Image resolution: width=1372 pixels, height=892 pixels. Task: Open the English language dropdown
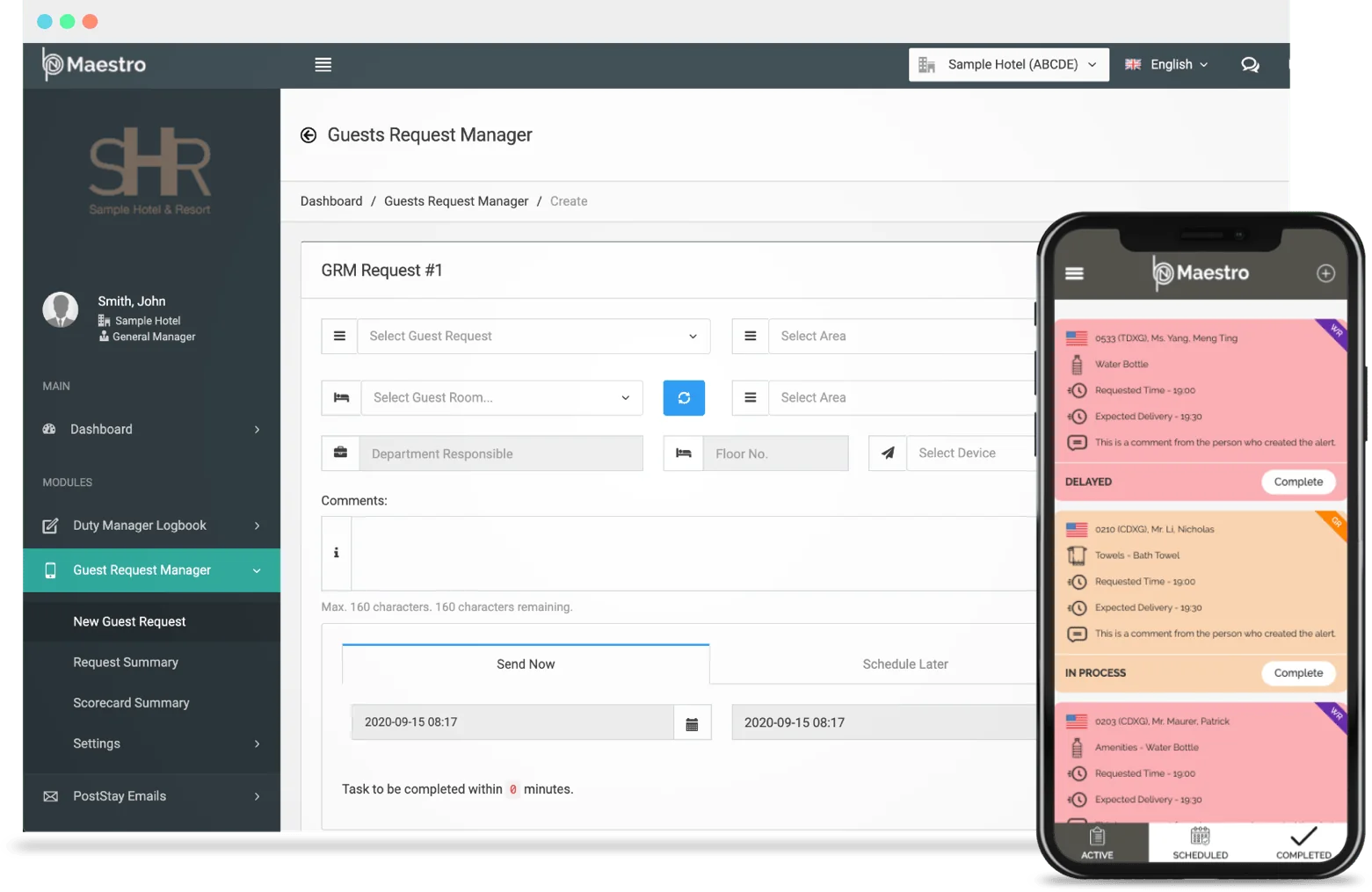click(1167, 64)
